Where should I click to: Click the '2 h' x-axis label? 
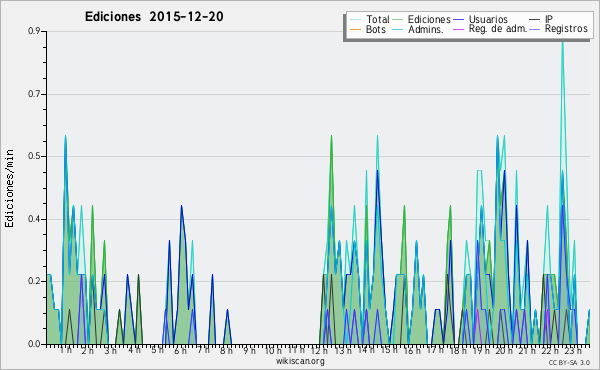[88, 351]
